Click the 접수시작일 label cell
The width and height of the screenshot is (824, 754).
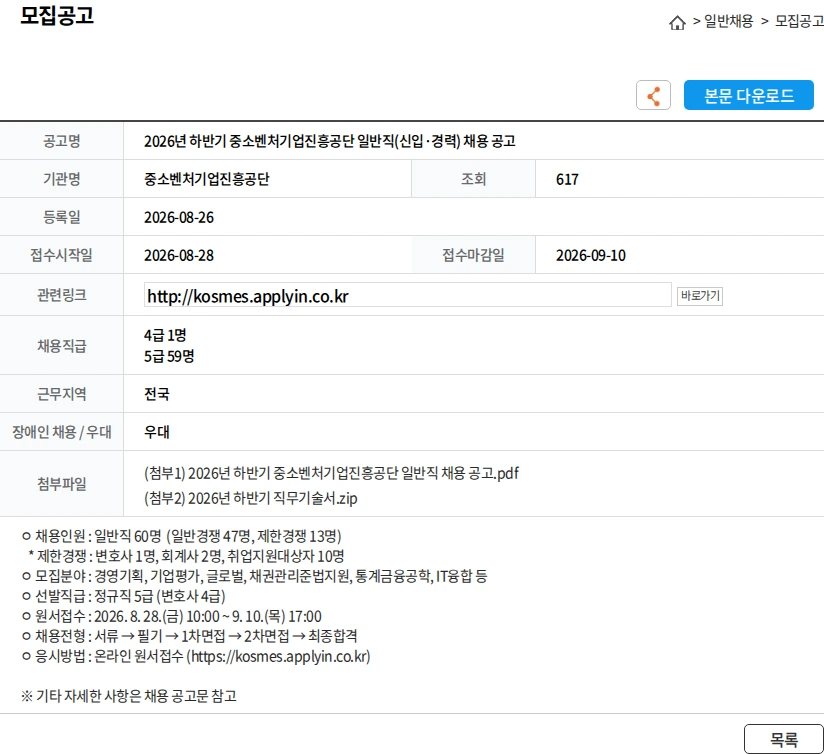tap(61, 255)
